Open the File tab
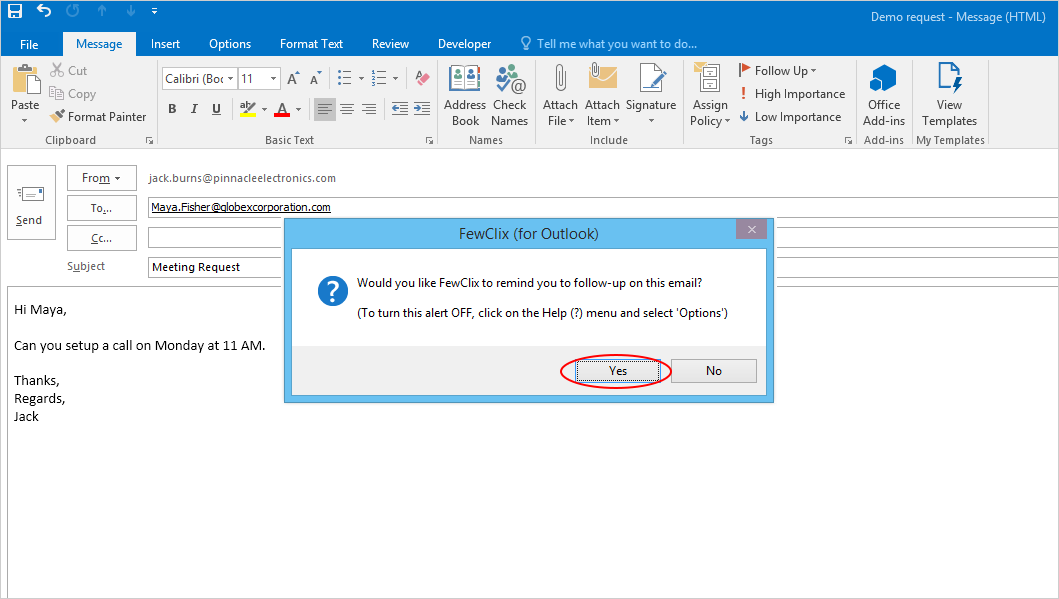The height and width of the screenshot is (599, 1059). [29, 45]
